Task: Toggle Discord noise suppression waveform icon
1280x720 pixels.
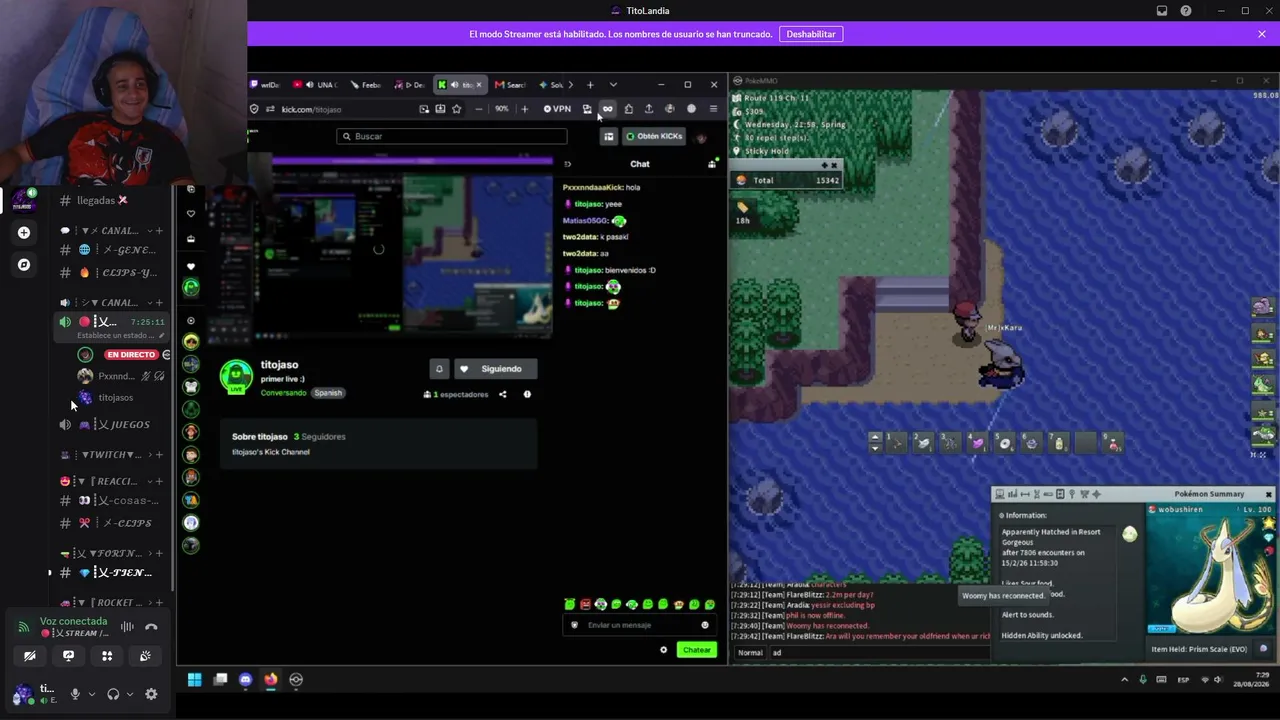Action: 127,627
